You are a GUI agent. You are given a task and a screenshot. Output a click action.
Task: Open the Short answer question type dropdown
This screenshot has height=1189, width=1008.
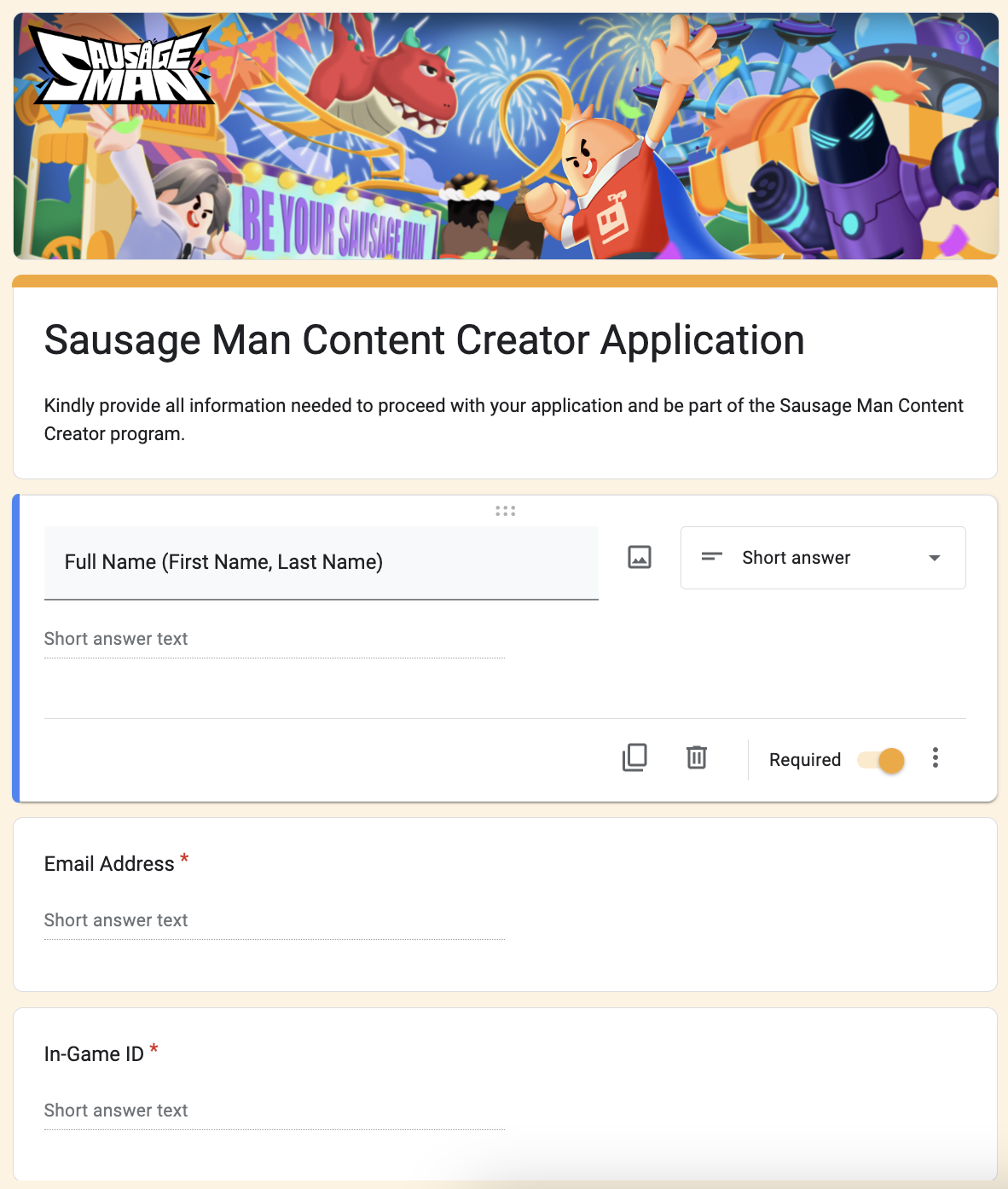click(x=822, y=558)
